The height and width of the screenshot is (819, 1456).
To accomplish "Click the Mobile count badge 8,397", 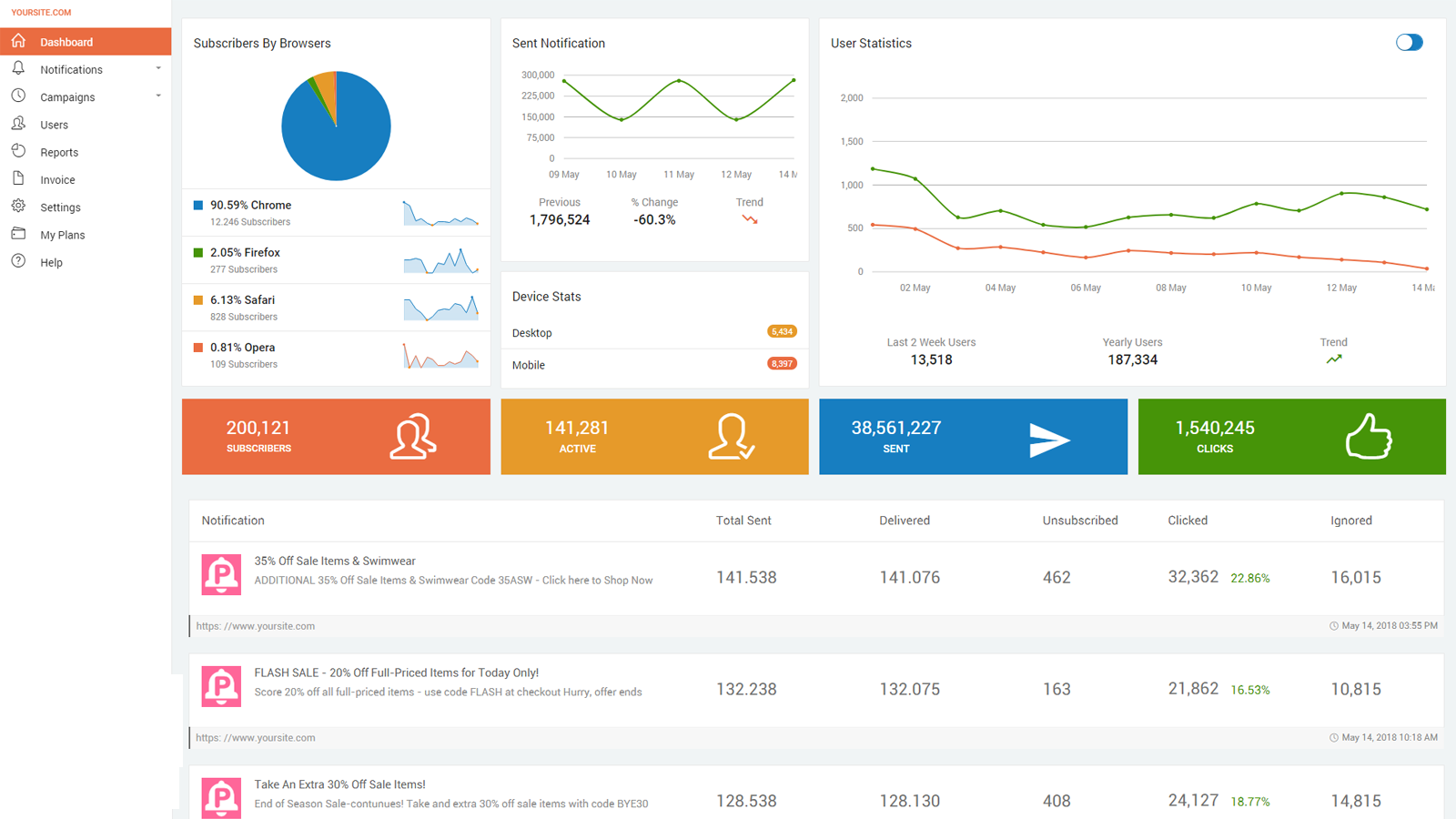I will [x=782, y=364].
